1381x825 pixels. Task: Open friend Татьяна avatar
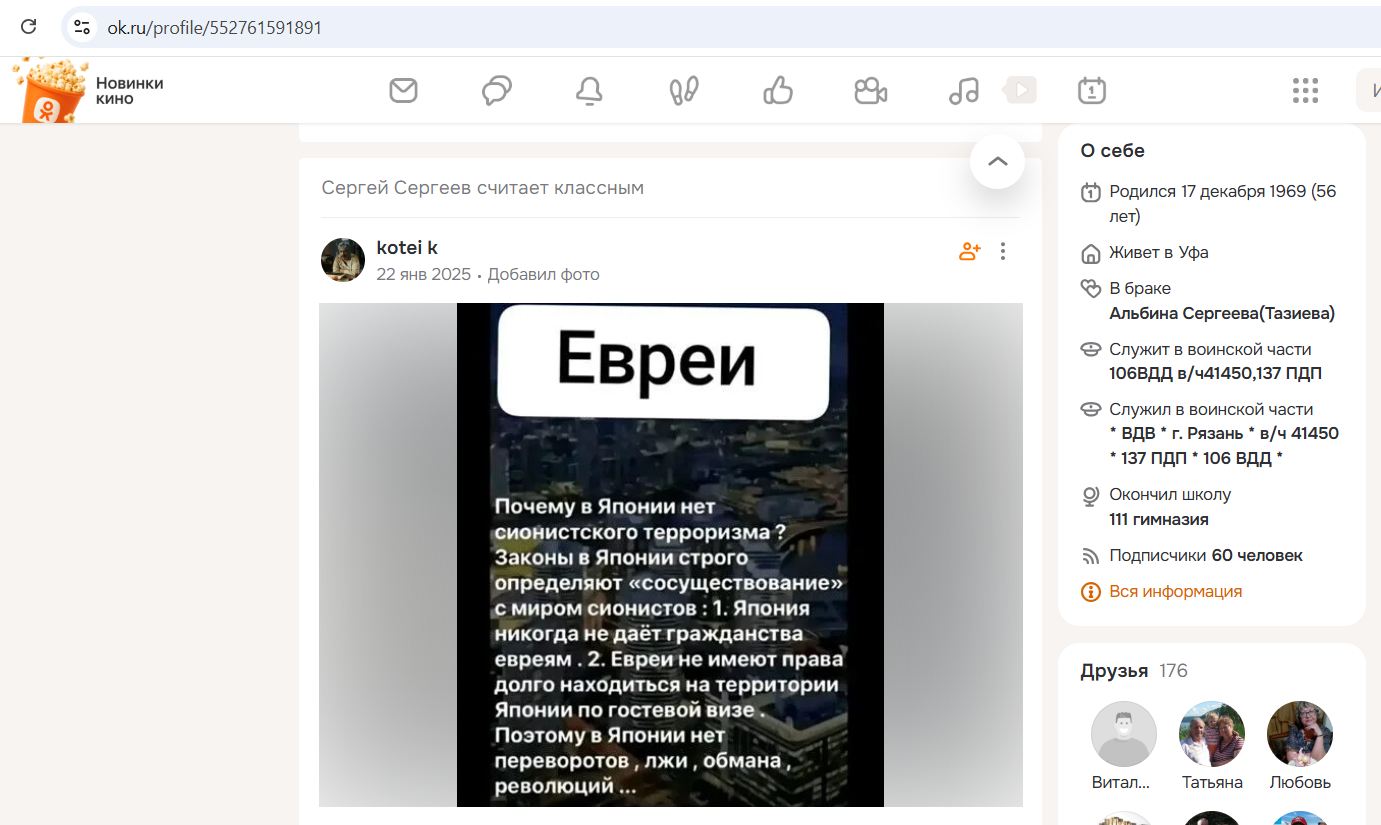click(x=1212, y=734)
